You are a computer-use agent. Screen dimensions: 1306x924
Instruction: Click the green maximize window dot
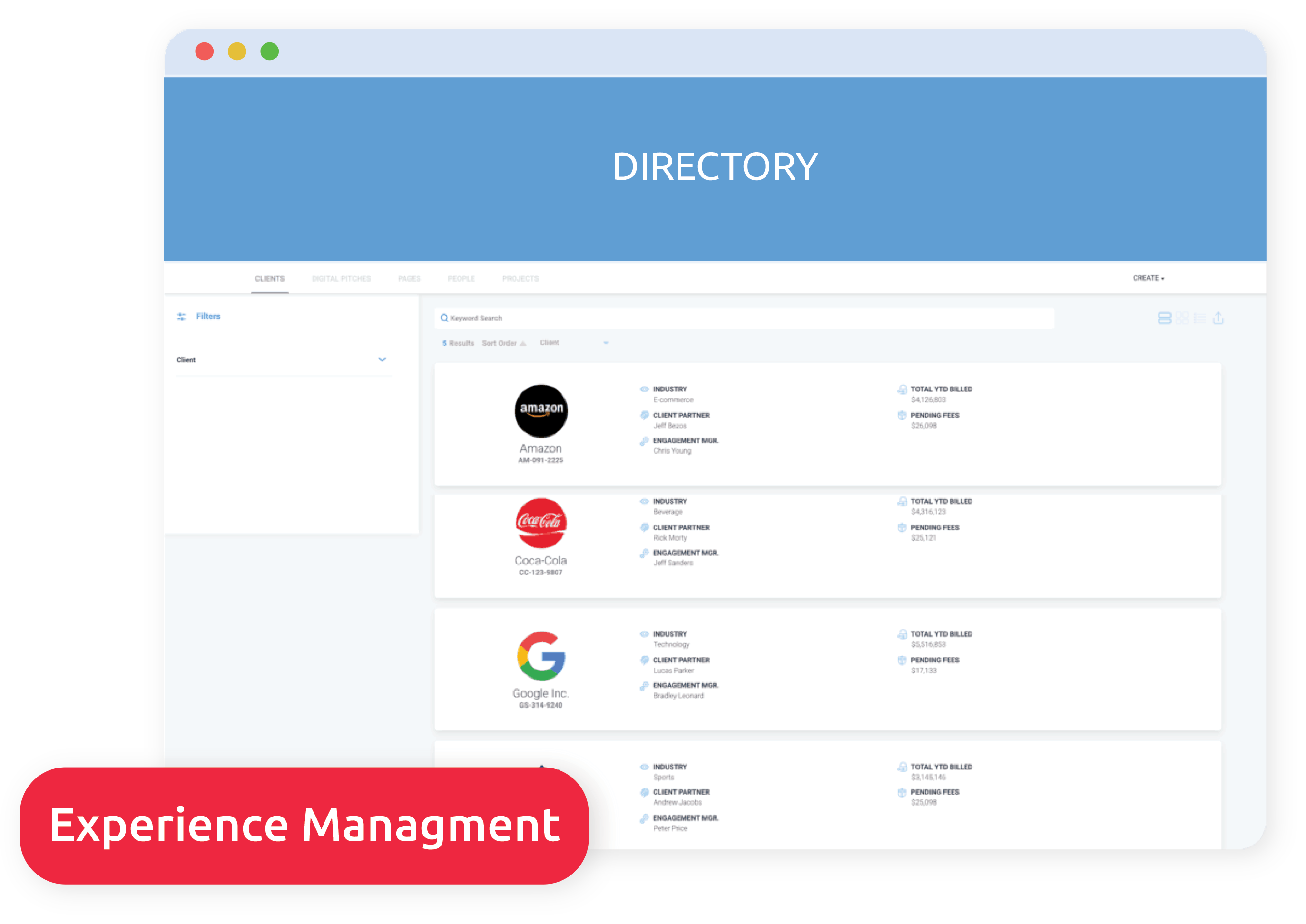coord(270,51)
